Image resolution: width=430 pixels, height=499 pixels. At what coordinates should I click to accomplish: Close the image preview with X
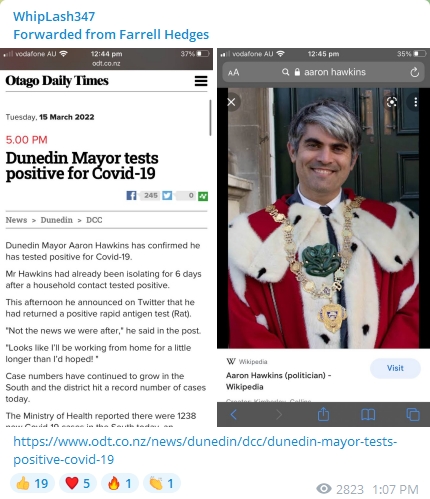[231, 102]
